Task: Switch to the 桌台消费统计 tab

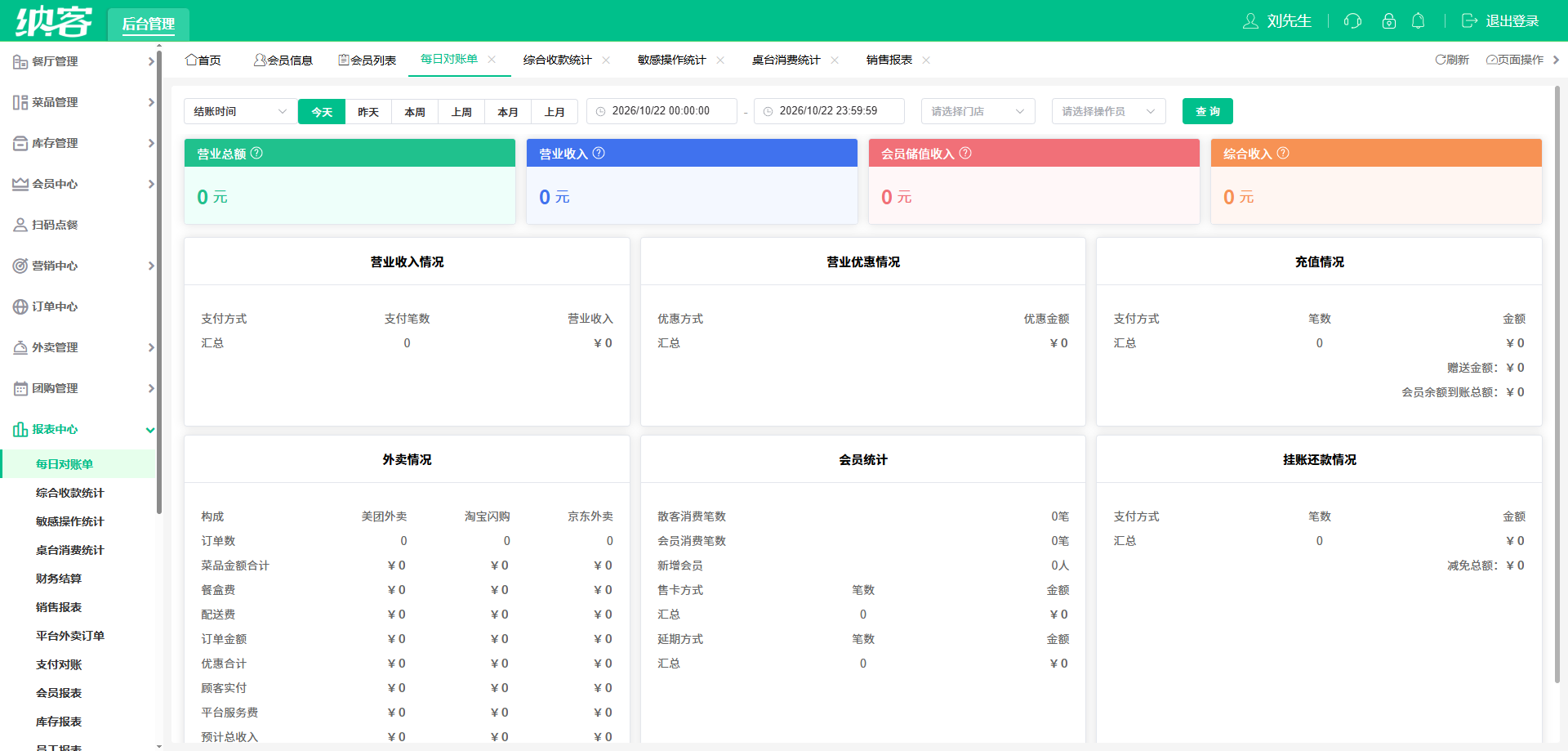Action: click(x=786, y=60)
